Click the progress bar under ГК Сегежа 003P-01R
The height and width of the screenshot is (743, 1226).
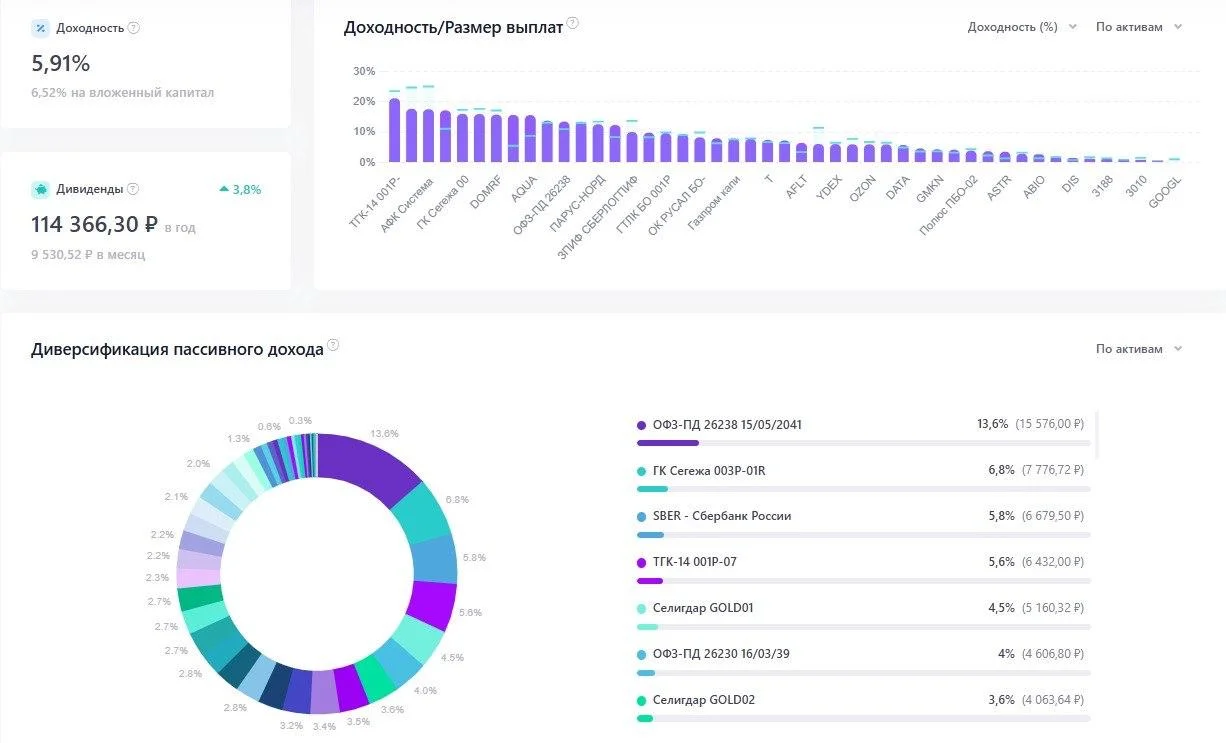[863, 489]
